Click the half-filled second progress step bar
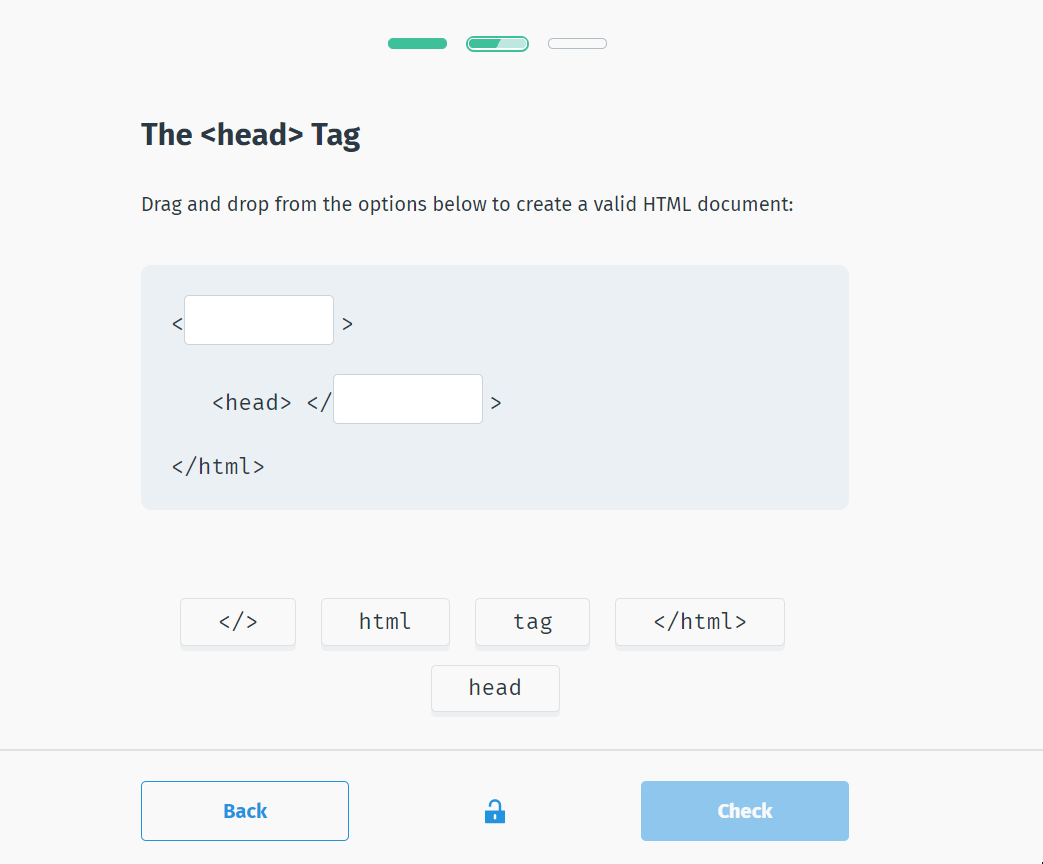This screenshot has width=1043, height=864. pyautogui.click(x=497, y=43)
